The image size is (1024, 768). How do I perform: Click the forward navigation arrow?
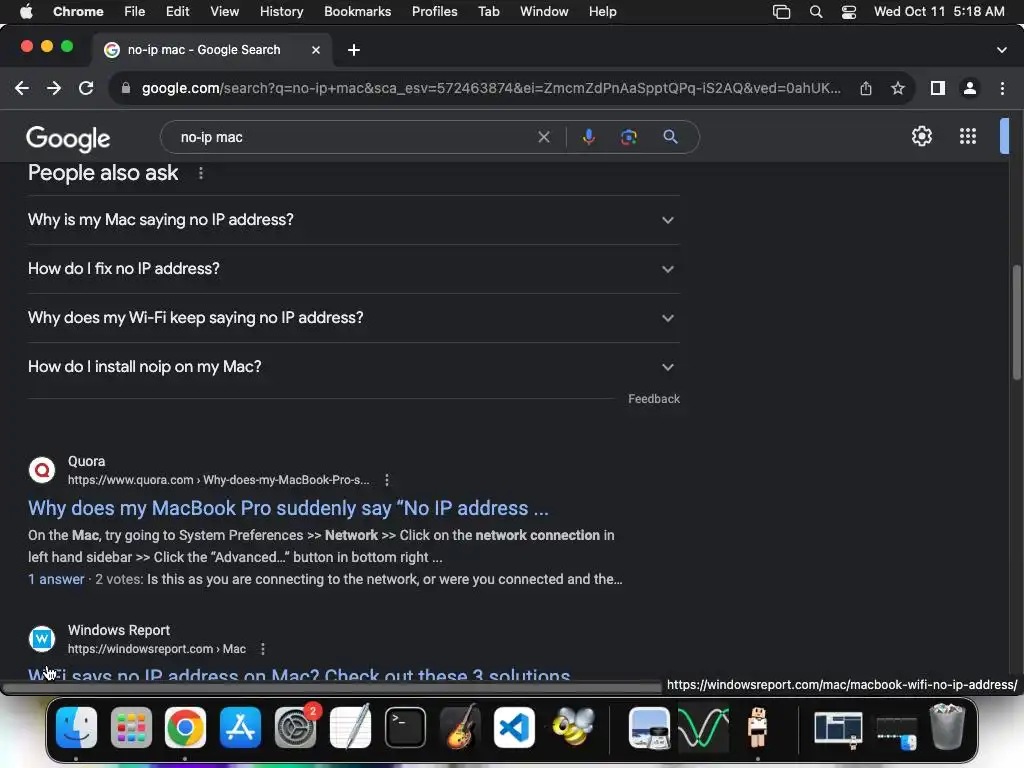pyautogui.click(x=54, y=88)
